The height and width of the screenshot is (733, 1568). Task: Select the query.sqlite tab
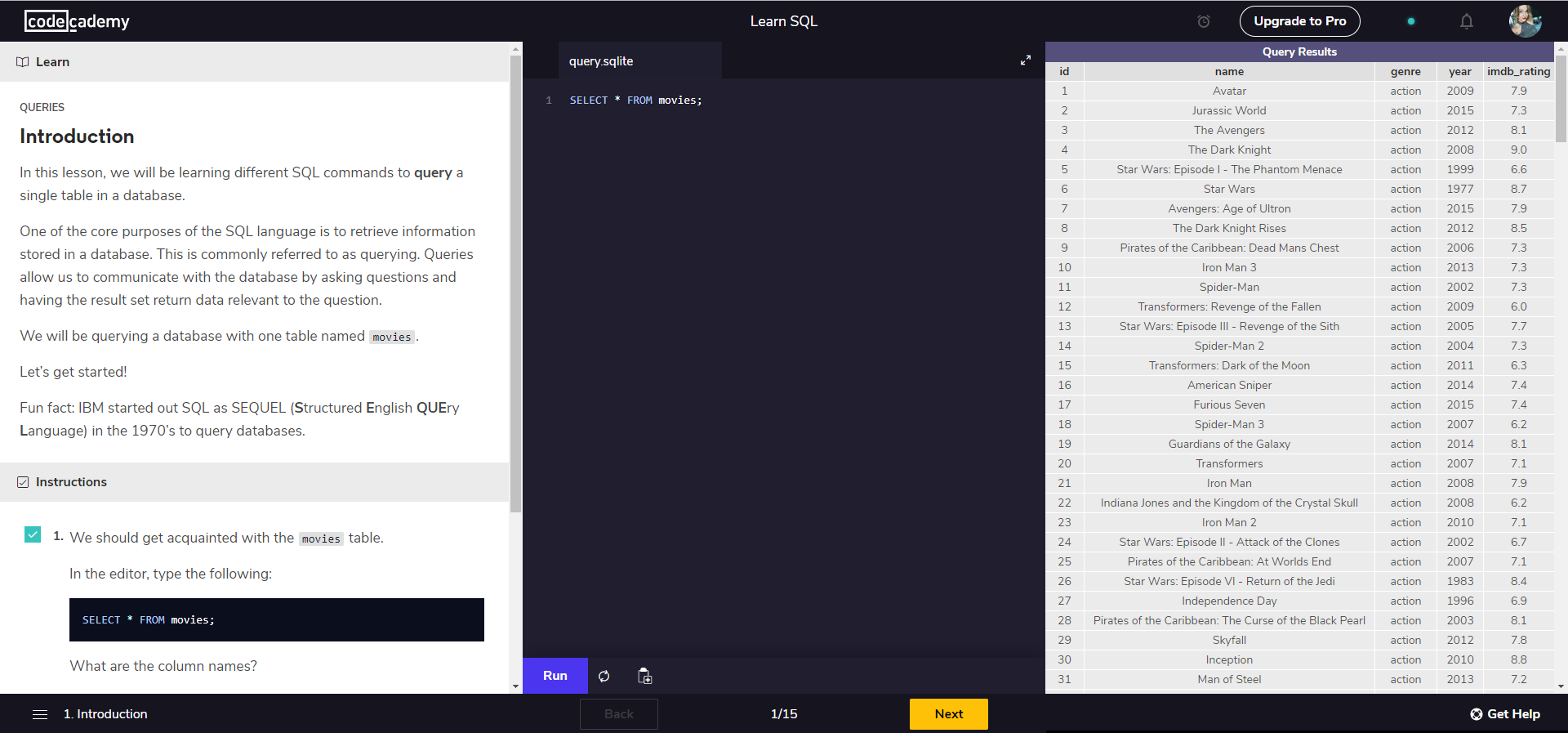(601, 61)
